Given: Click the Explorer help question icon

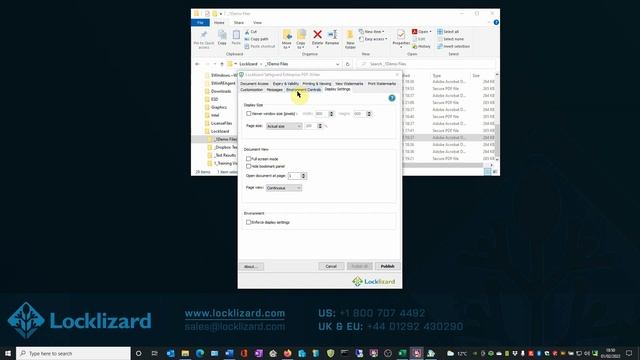Looking at the screenshot, I should (x=496, y=22).
